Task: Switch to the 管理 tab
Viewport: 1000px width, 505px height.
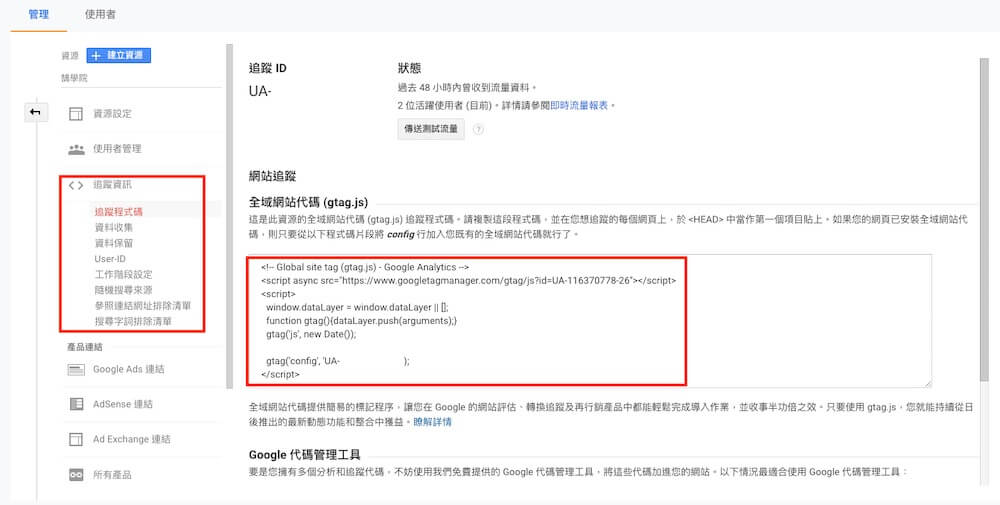Action: coord(38,14)
